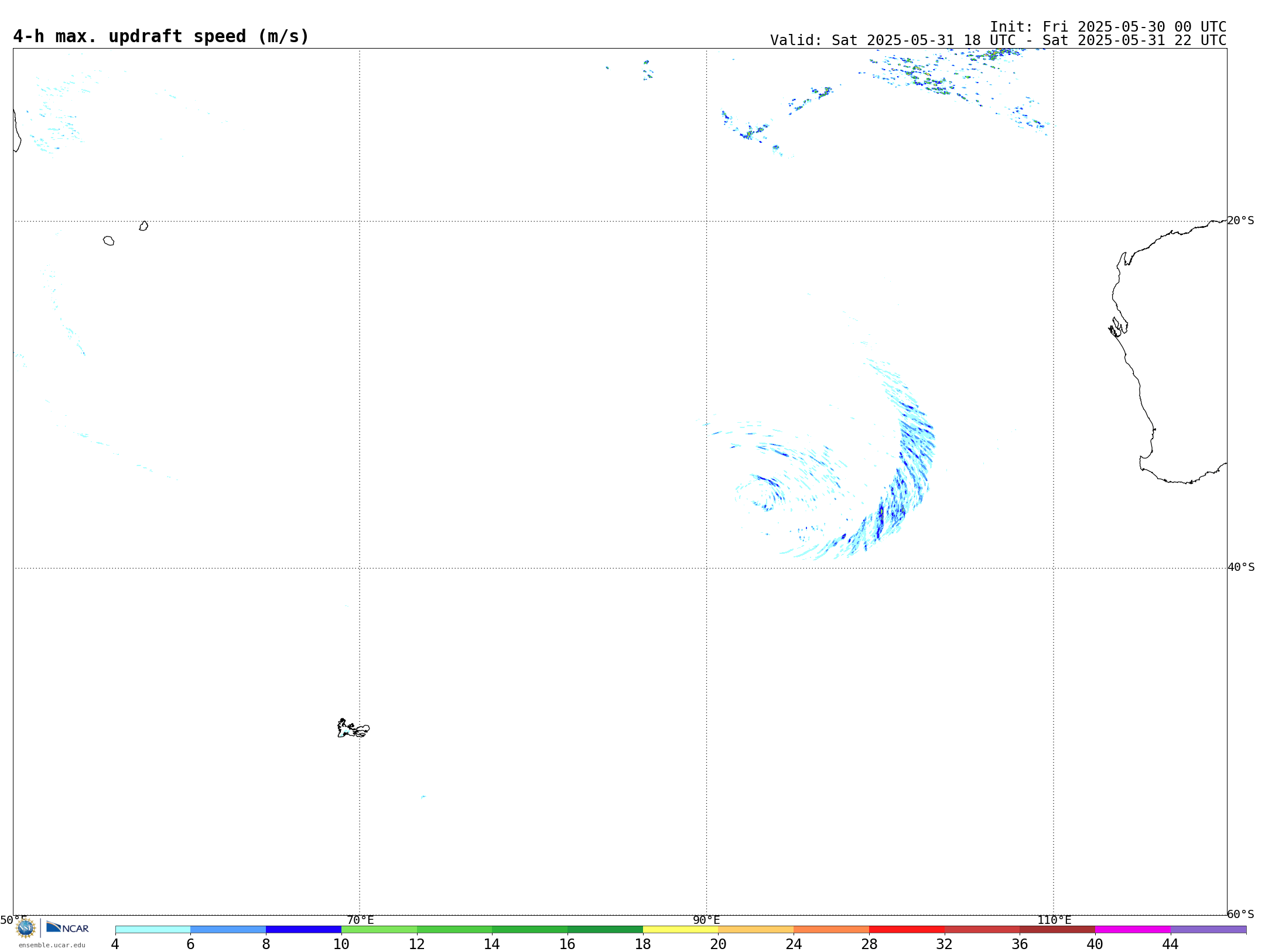Click the dark green 16-18 colorbar segment

(x=606, y=930)
